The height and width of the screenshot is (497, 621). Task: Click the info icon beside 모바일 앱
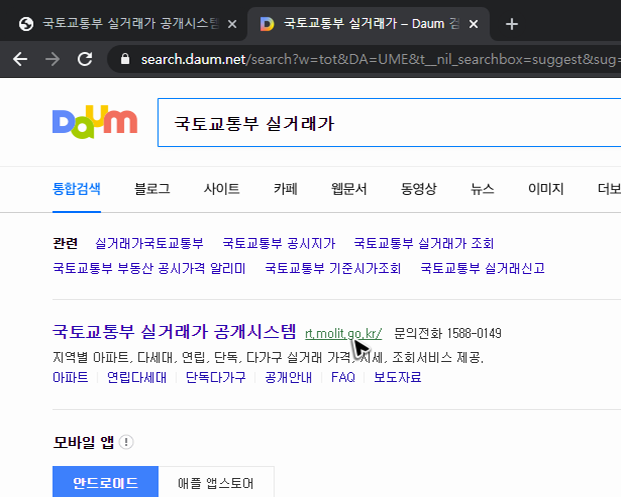click(126, 442)
